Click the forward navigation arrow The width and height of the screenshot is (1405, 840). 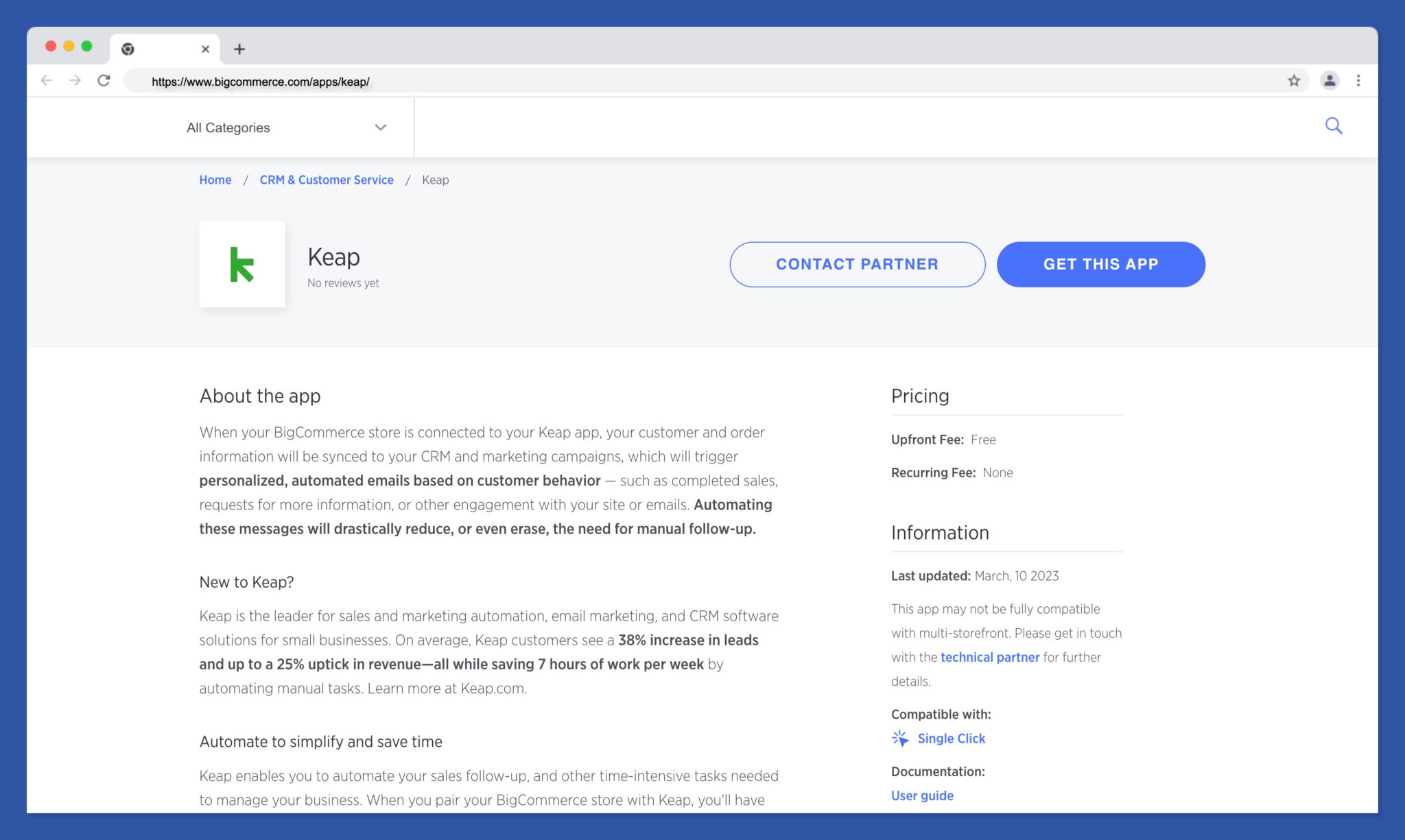pyautogui.click(x=75, y=81)
